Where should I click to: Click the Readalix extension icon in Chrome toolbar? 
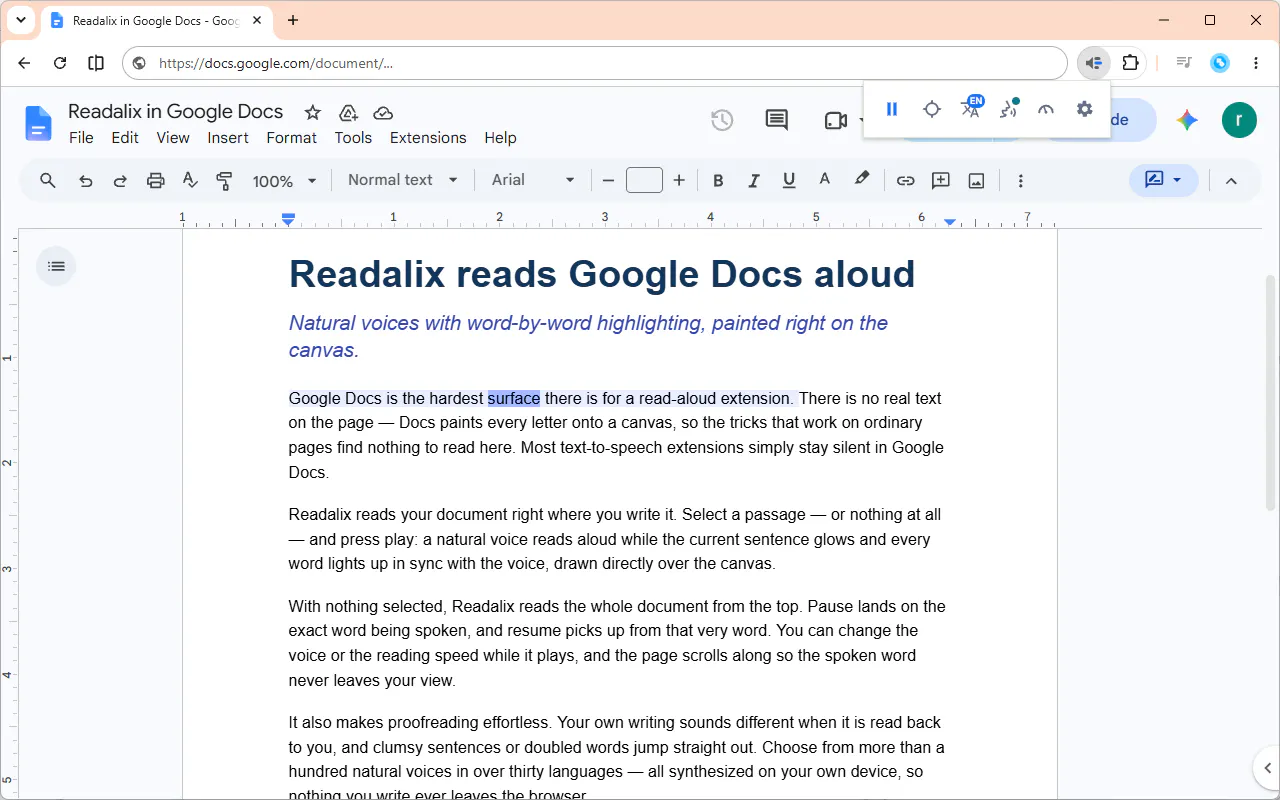pyautogui.click(x=1094, y=63)
